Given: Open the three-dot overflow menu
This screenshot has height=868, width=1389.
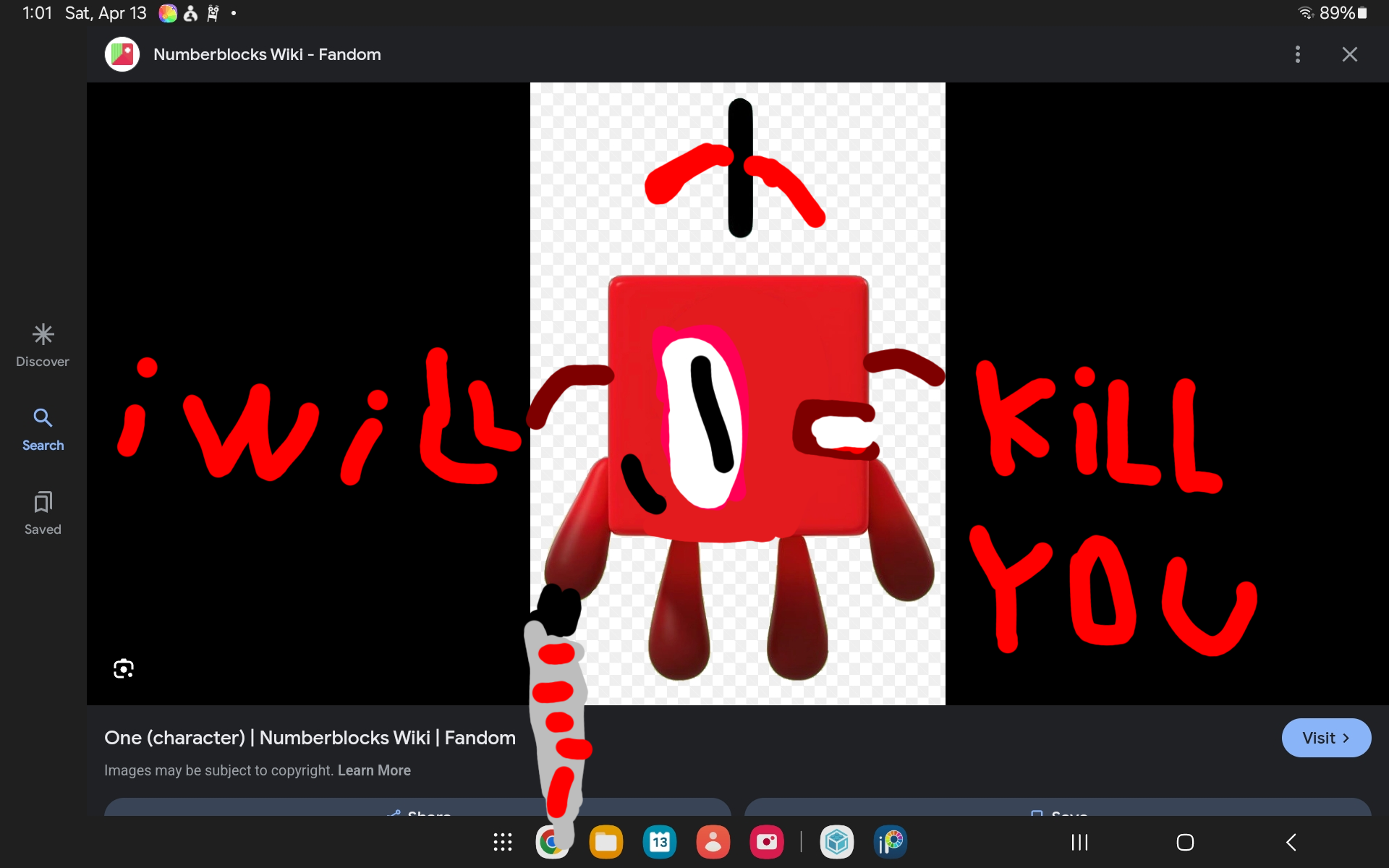Looking at the screenshot, I should 1298,54.
